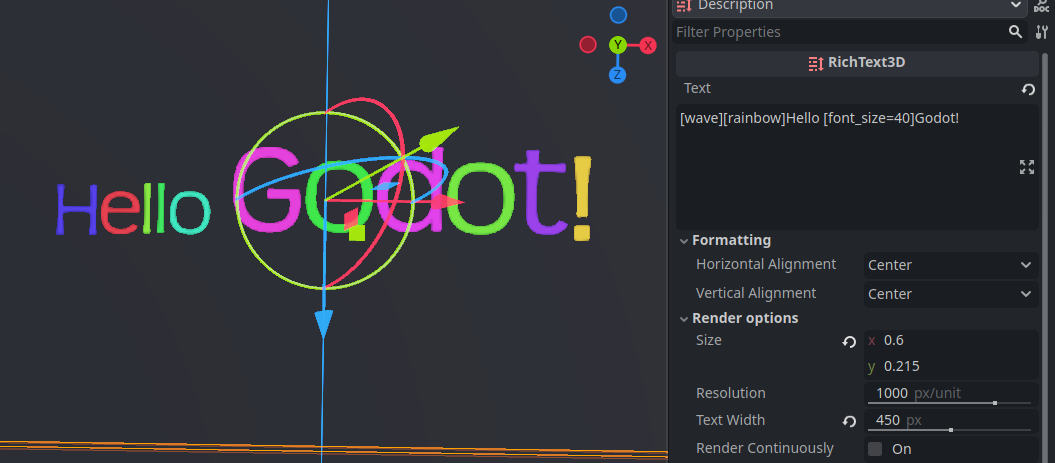The image size is (1055, 463).
Task: Click the Vertical Alignment label
Action: (756, 293)
